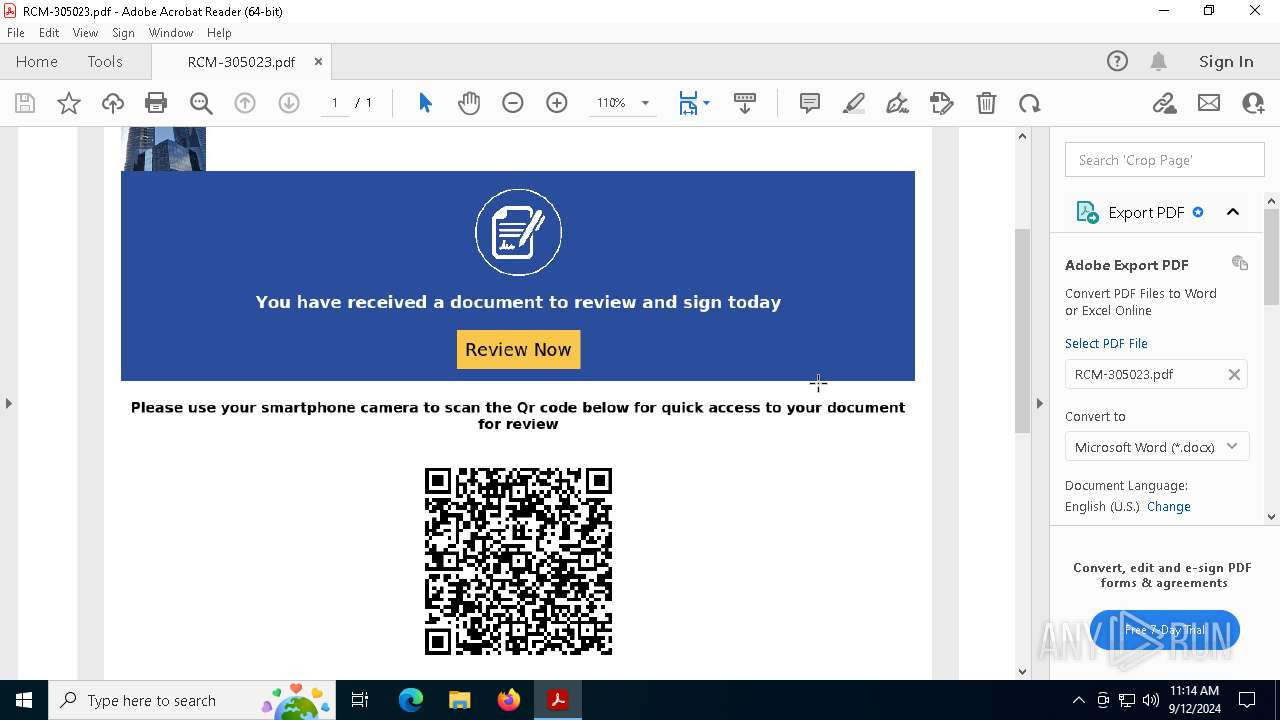Select the Highlight text tool

854,103
